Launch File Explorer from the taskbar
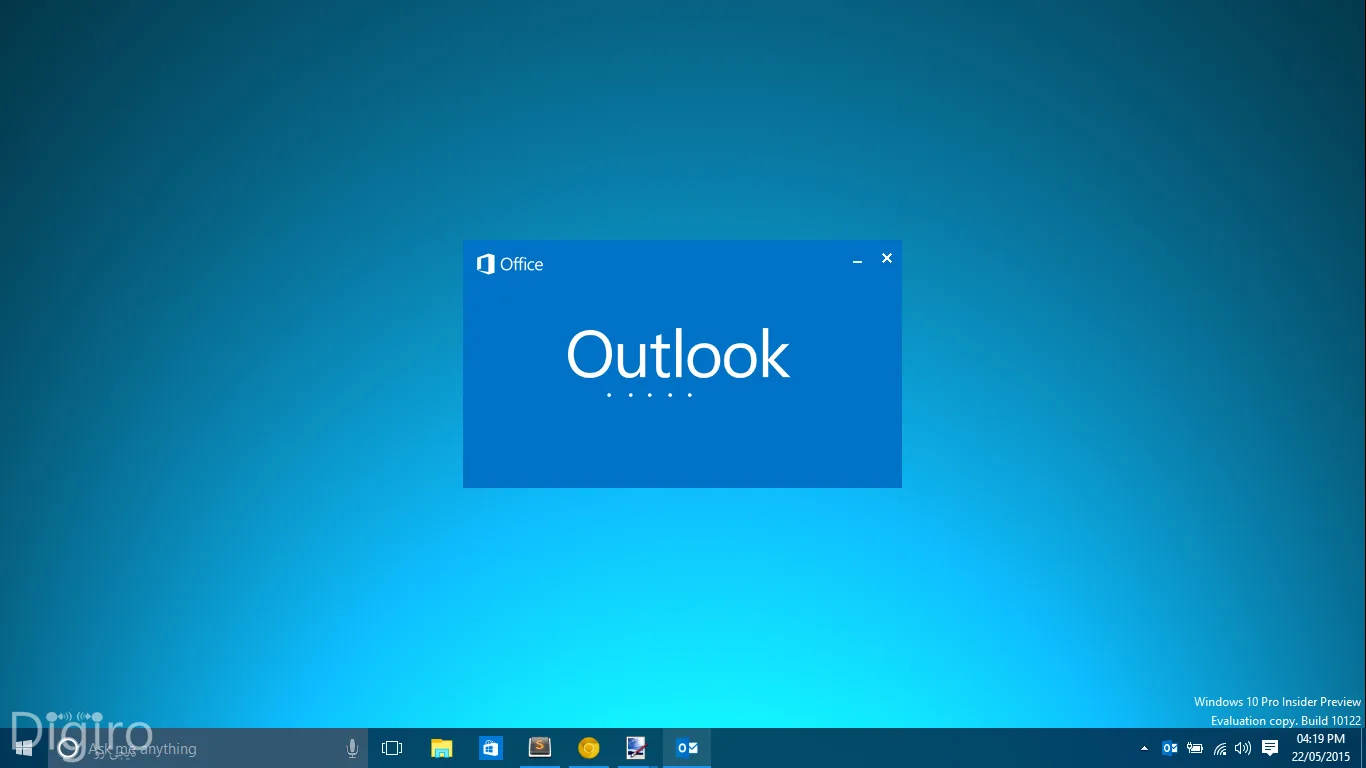 click(441, 748)
